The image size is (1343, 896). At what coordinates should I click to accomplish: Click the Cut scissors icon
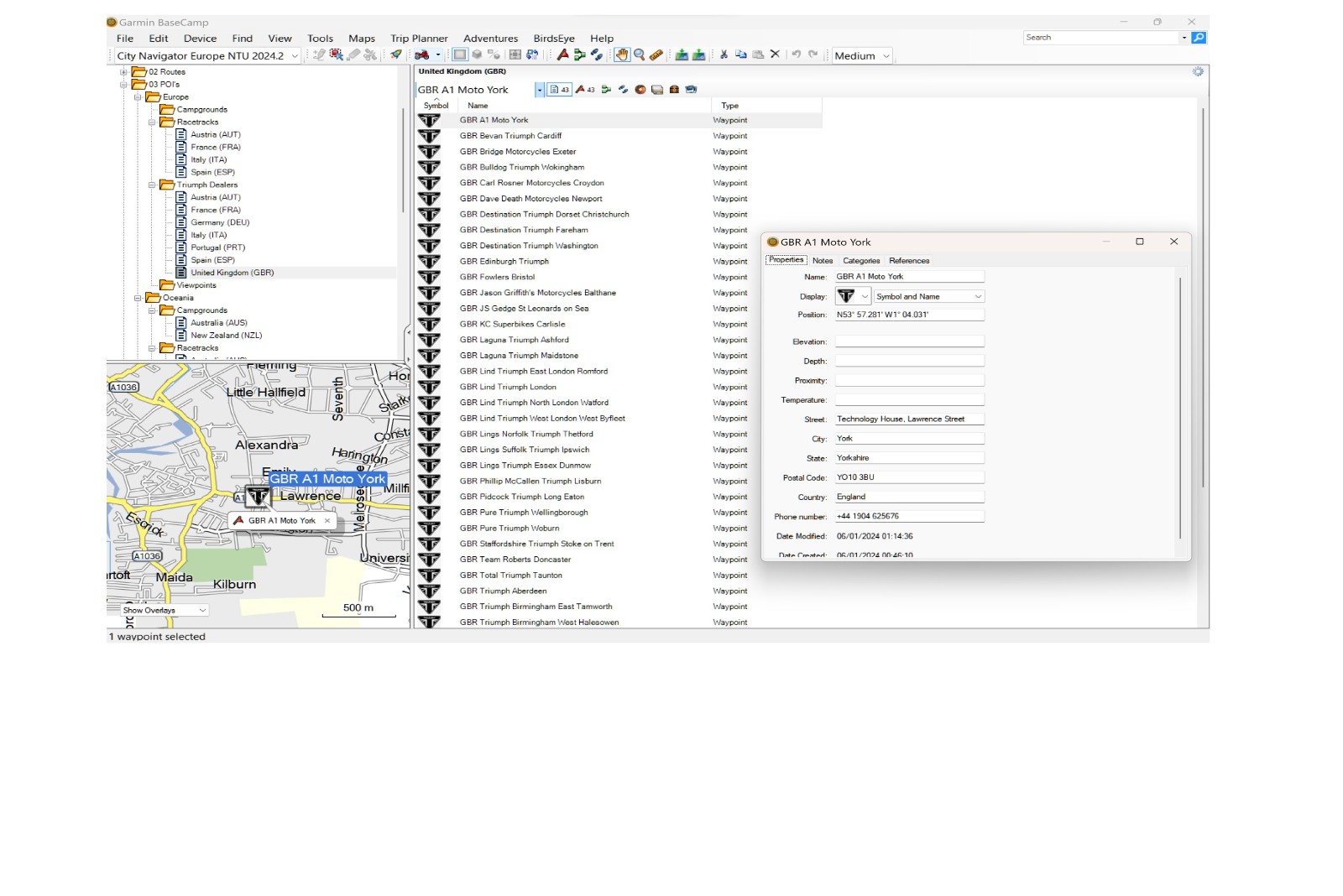pyautogui.click(x=724, y=55)
